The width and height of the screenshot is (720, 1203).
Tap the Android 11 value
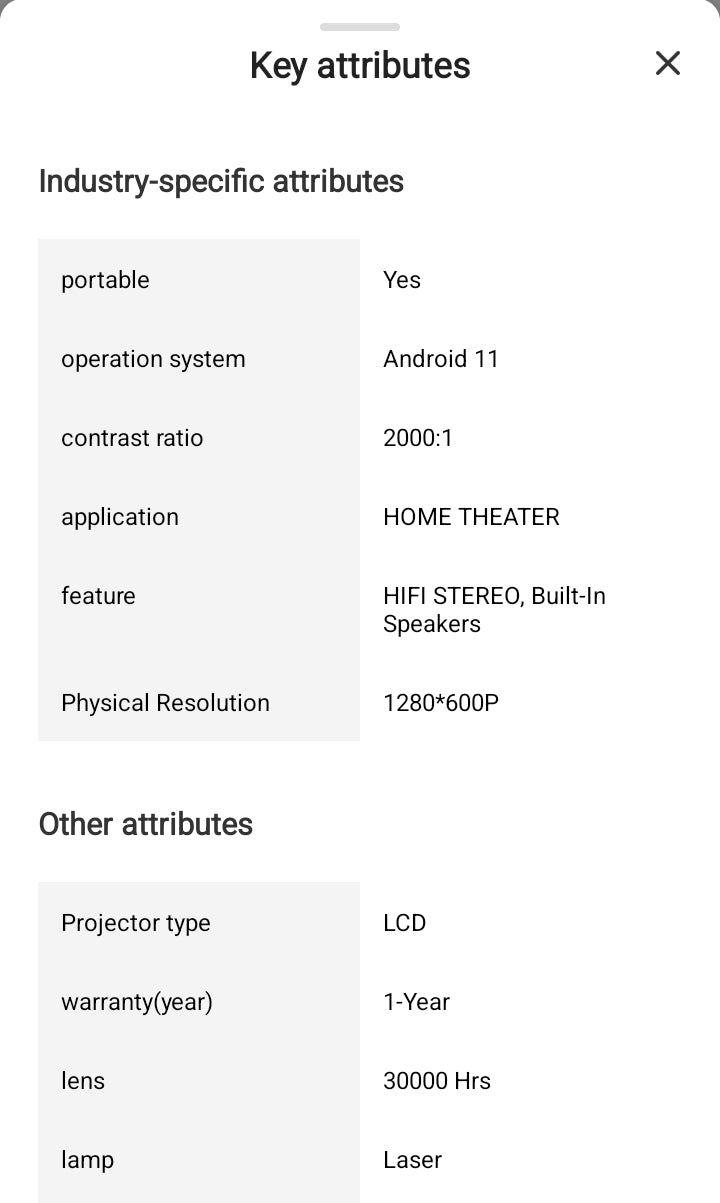440,359
